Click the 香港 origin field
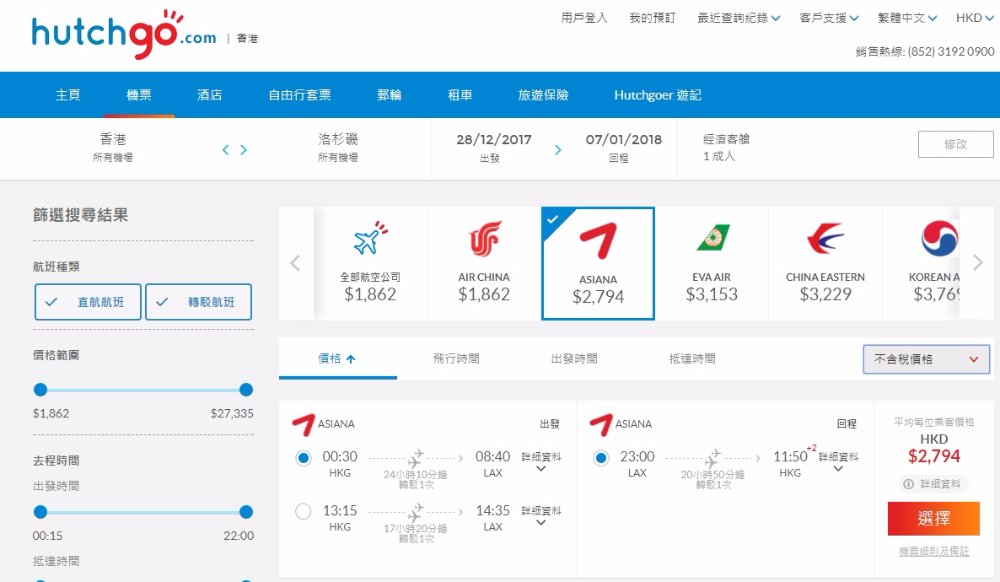Image resolution: width=1000 pixels, height=582 pixels. (x=113, y=148)
